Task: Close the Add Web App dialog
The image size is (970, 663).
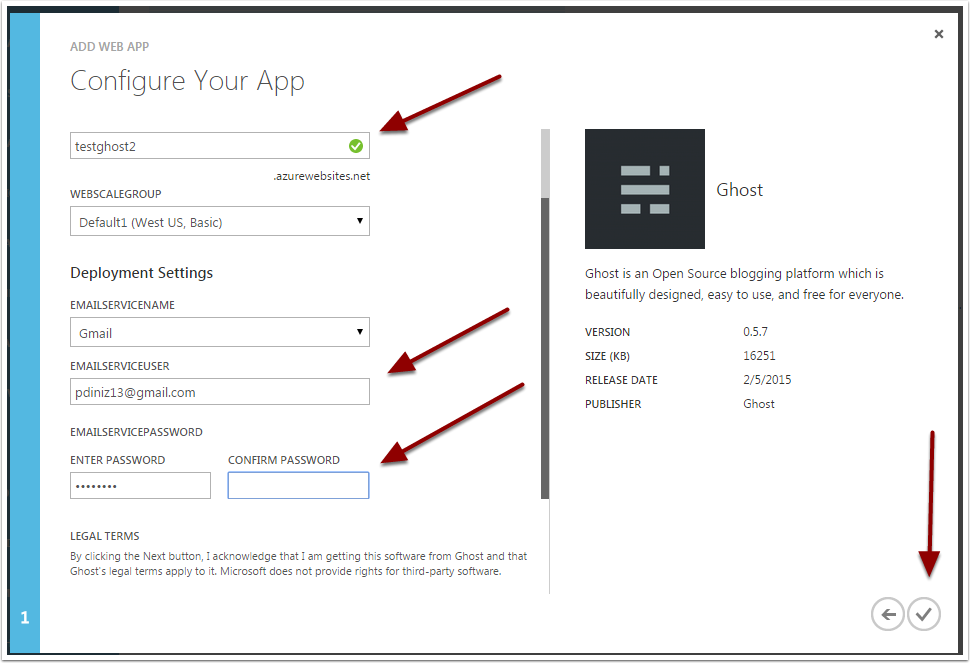Action: (x=938, y=34)
